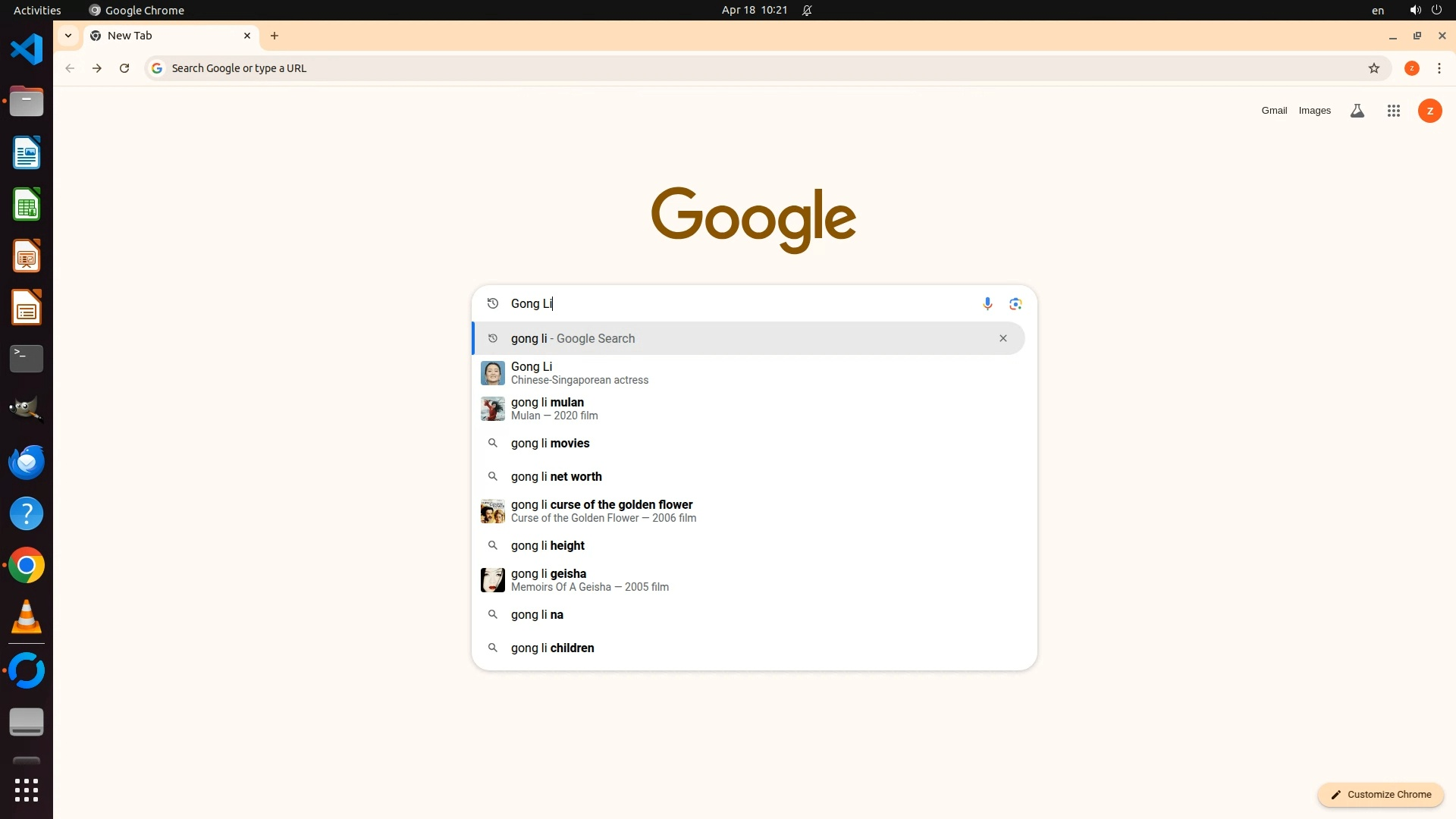Open Gmail link
Screen dimensions: 1456x819
pyautogui.click(x=1274, y=111)
